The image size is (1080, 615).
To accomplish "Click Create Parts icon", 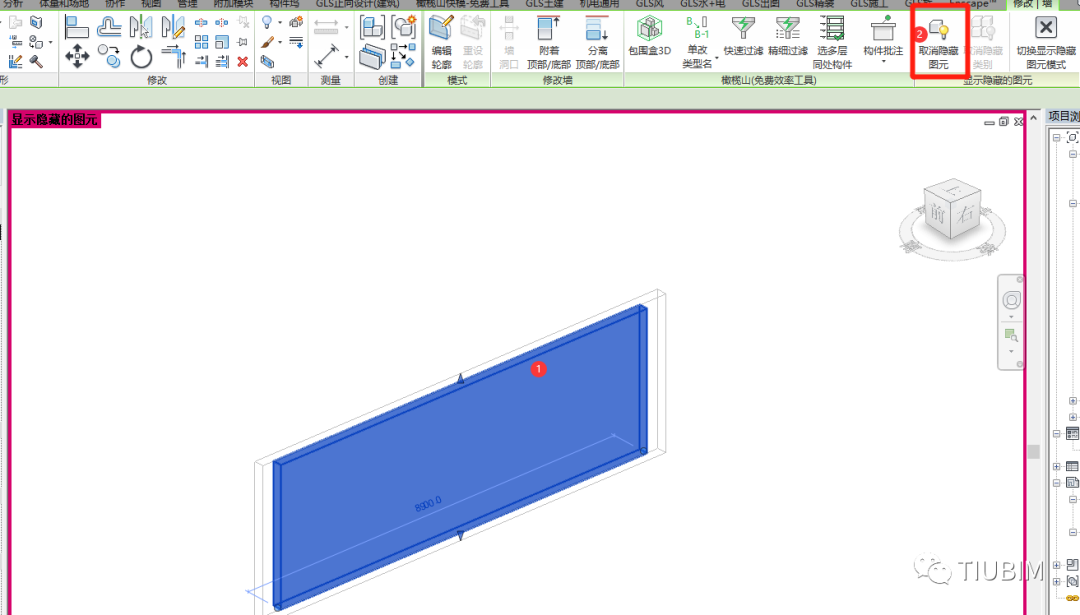I will tap(372, 56).
